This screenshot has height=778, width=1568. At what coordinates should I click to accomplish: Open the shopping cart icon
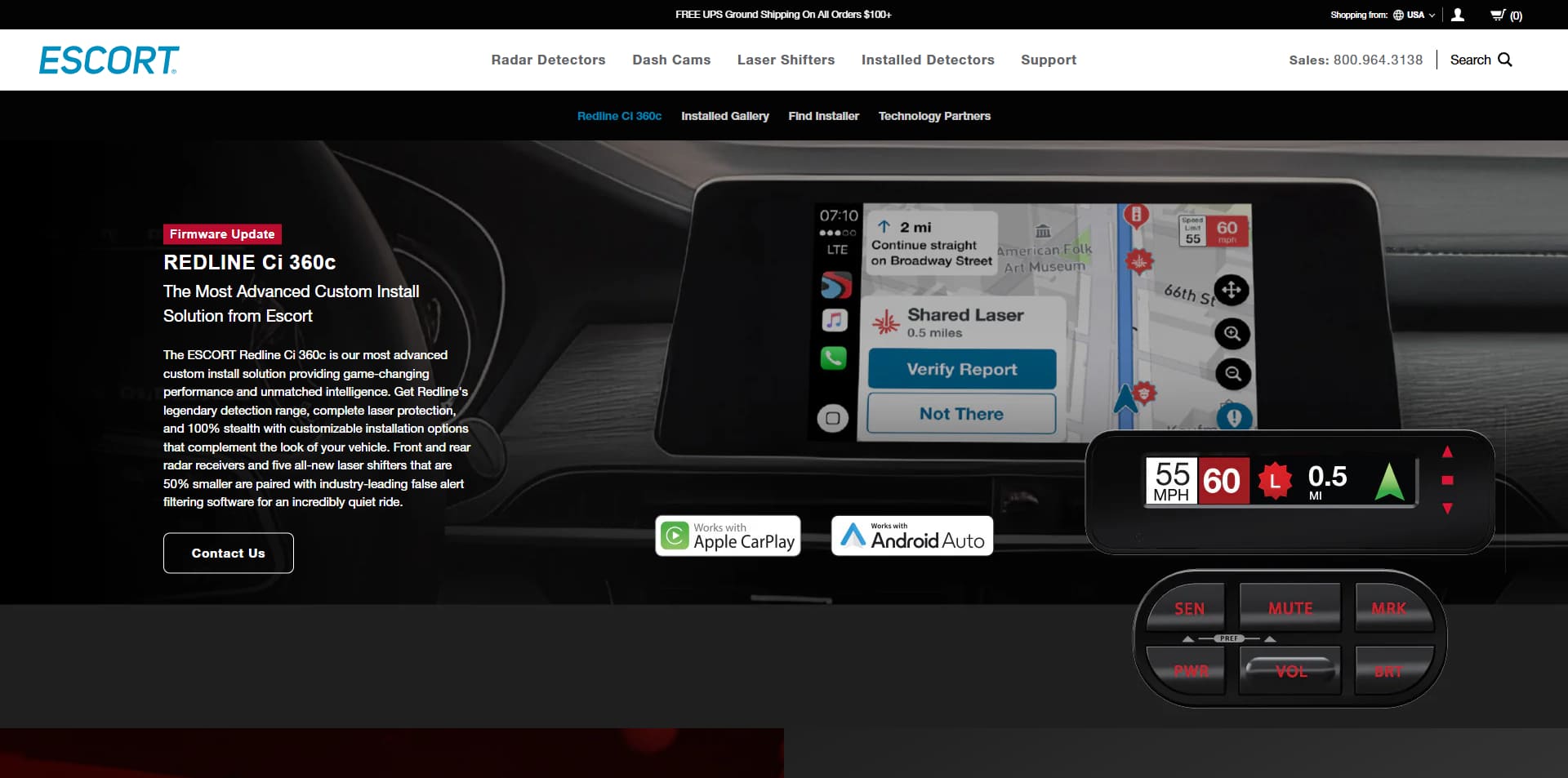pyautogui.click(x=1497, y=15)
